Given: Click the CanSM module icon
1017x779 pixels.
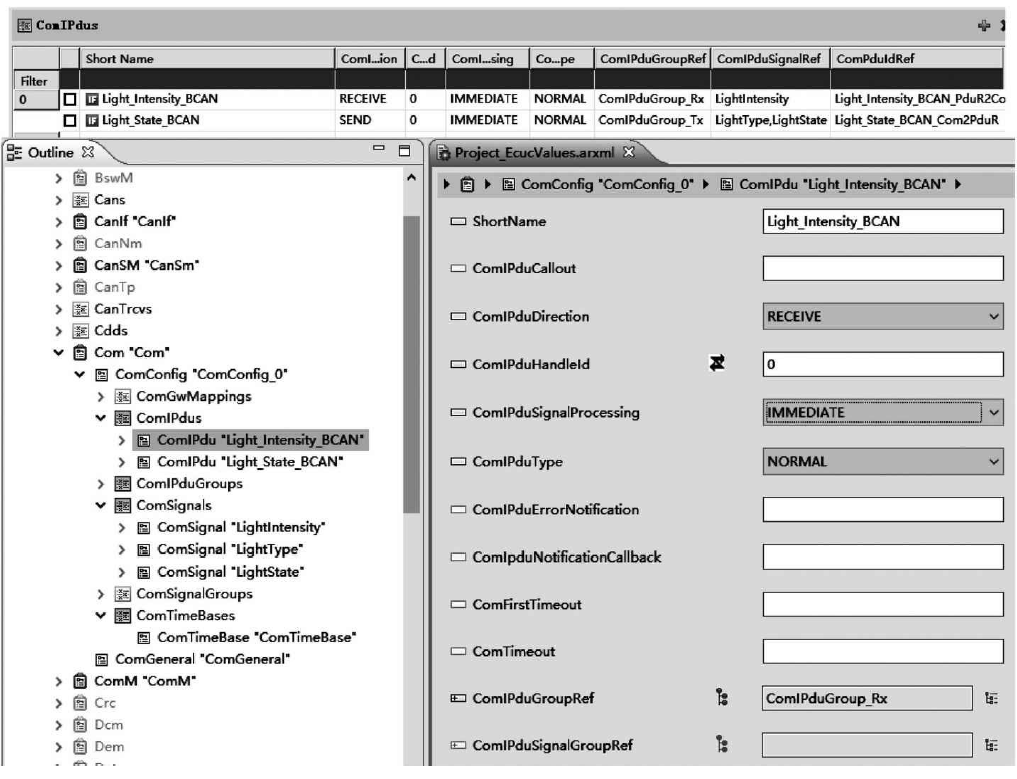Looking at the screenshot, I should [x=80, y=265].
